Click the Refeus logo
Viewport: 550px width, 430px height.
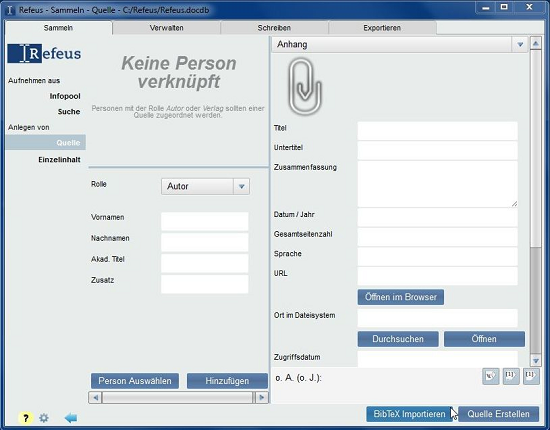tap(44, 53)
